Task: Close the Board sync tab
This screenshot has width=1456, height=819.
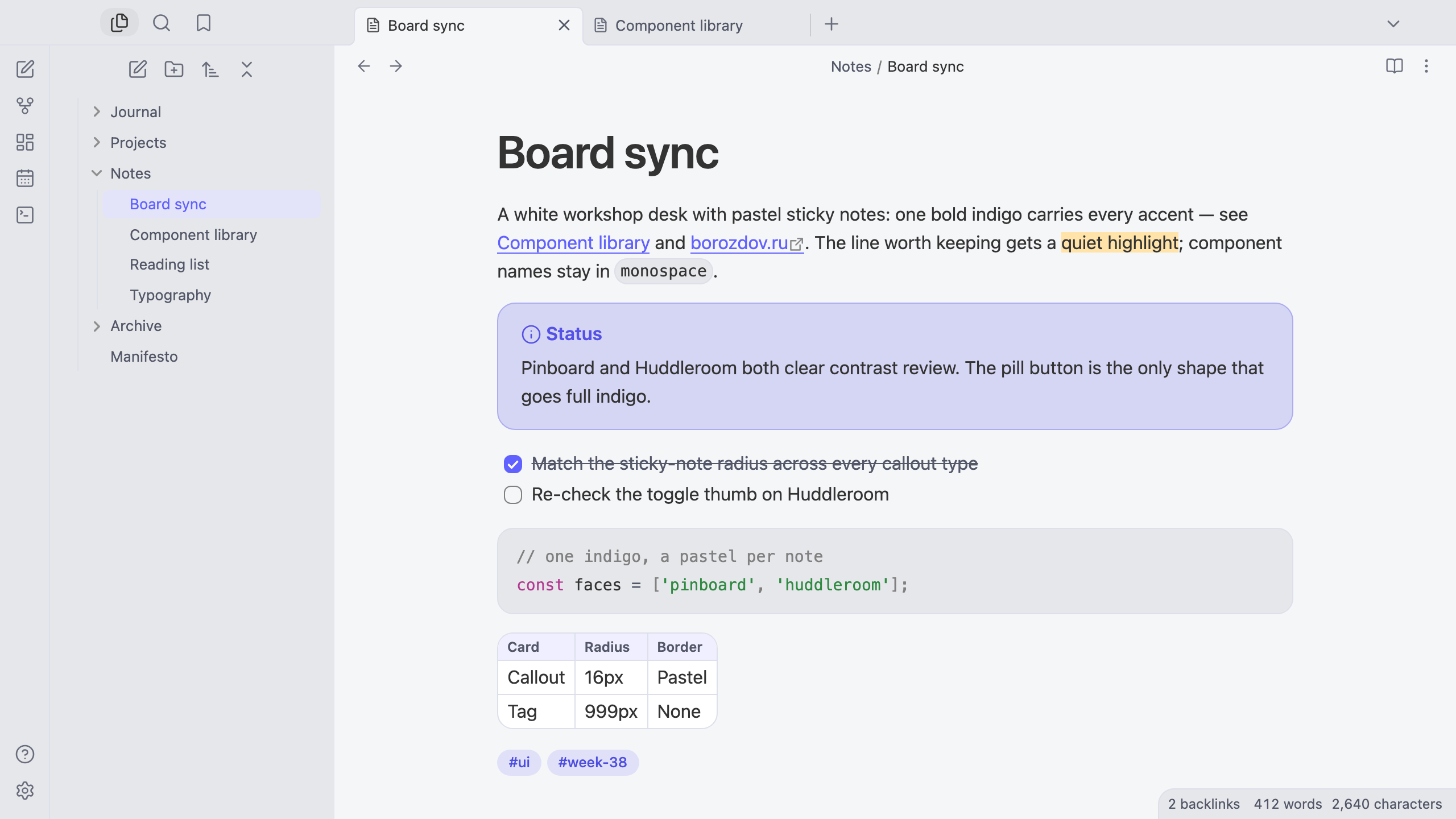Action: pyautogui.click(x=564, y=26)
